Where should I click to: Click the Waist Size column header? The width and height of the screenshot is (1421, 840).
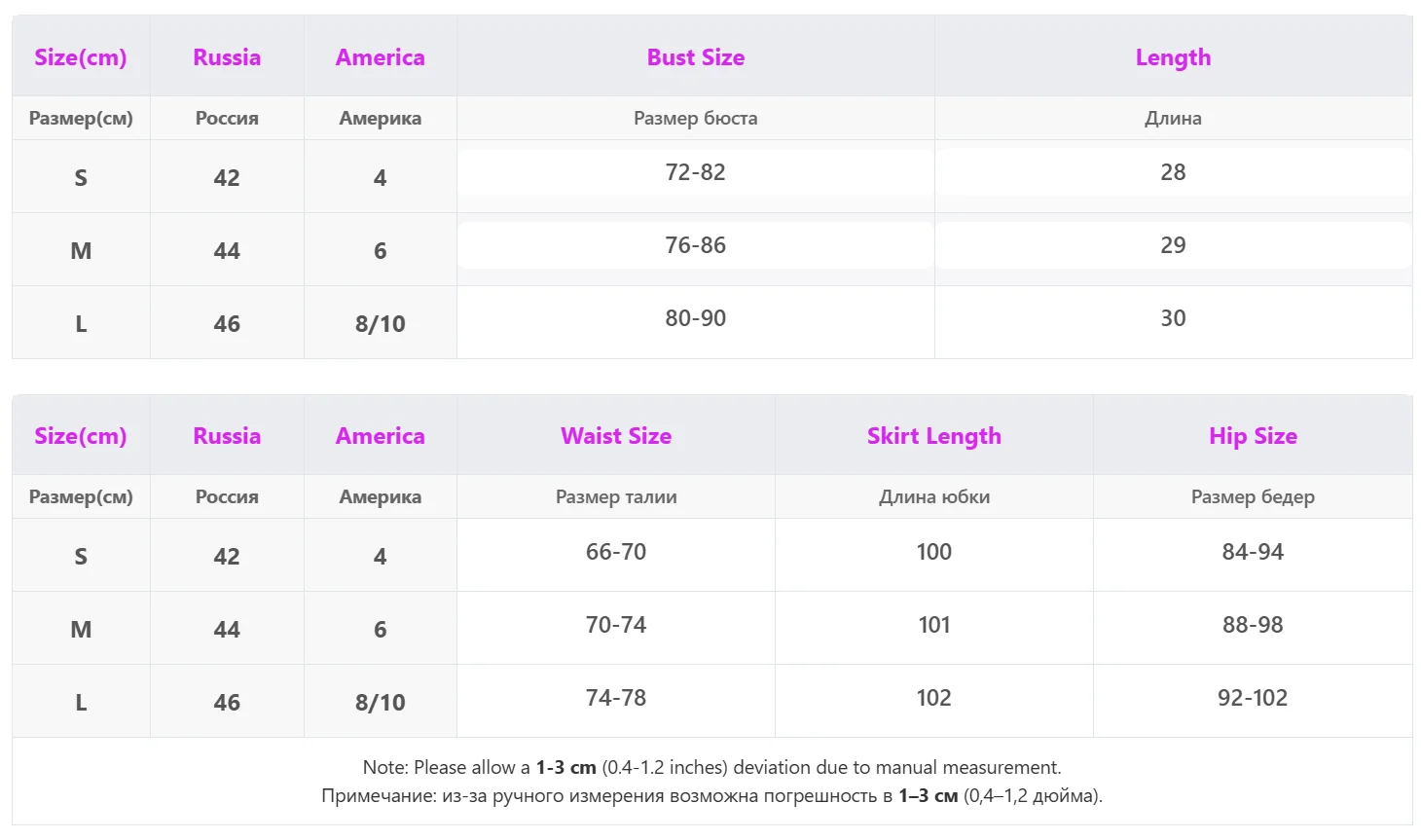[616, 436]
